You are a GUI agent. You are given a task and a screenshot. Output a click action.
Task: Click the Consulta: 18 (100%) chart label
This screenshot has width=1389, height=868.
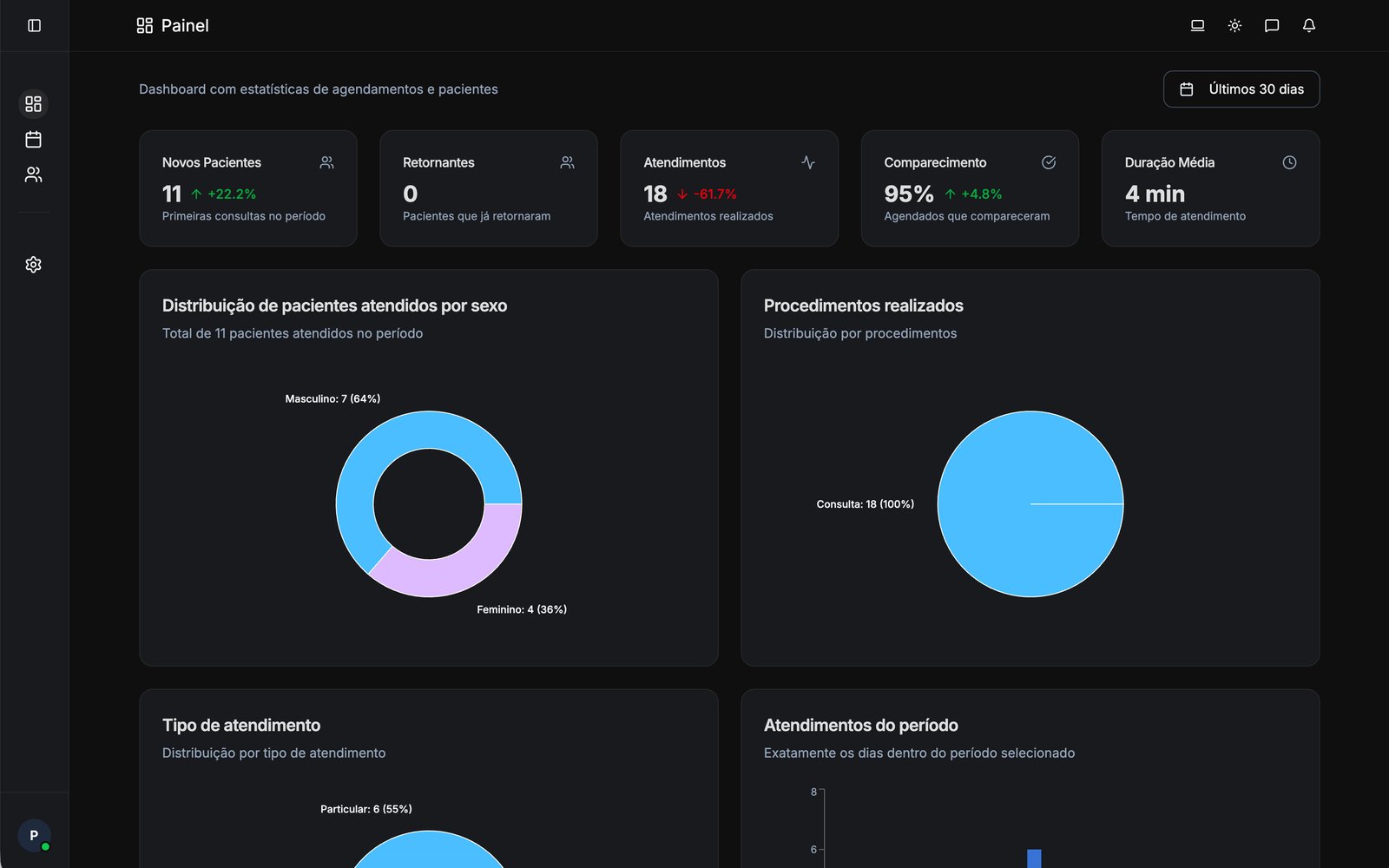click(865, 503)
